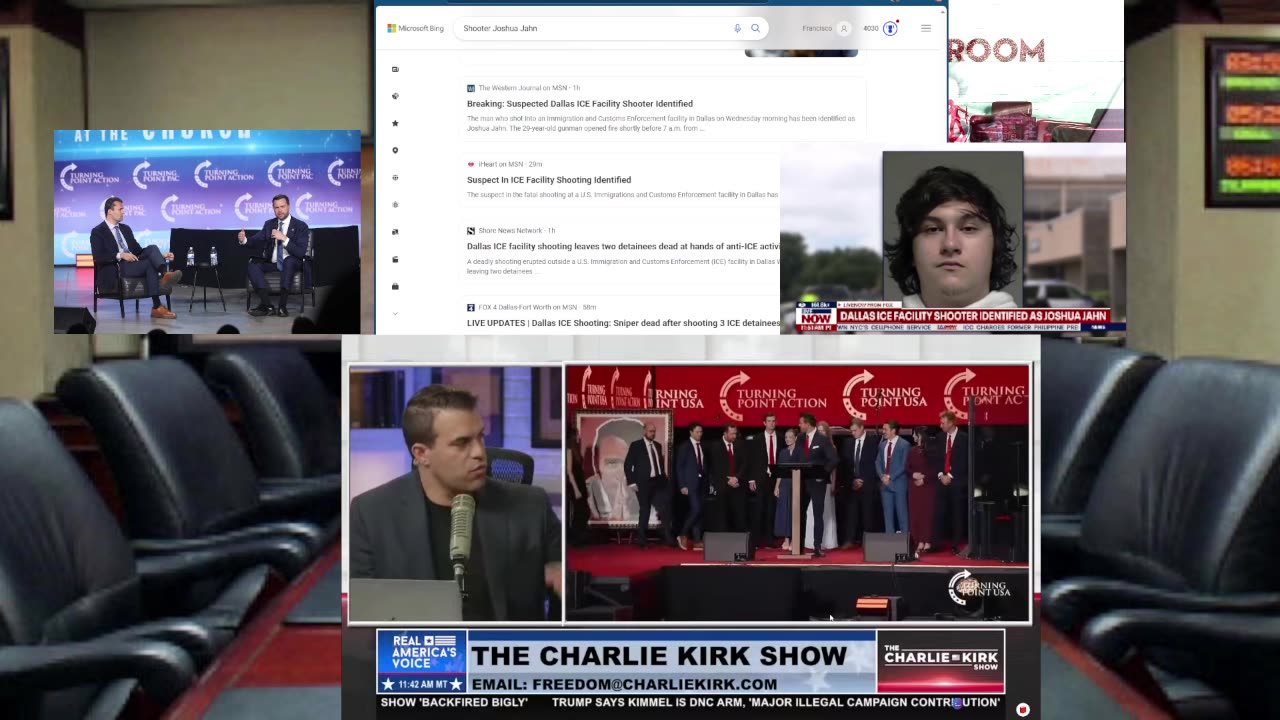Image resolution: width=1280 pixels, height=720 pixels.
Task: Open the hamburger settings menu in Bing
Action: (926, 28)
